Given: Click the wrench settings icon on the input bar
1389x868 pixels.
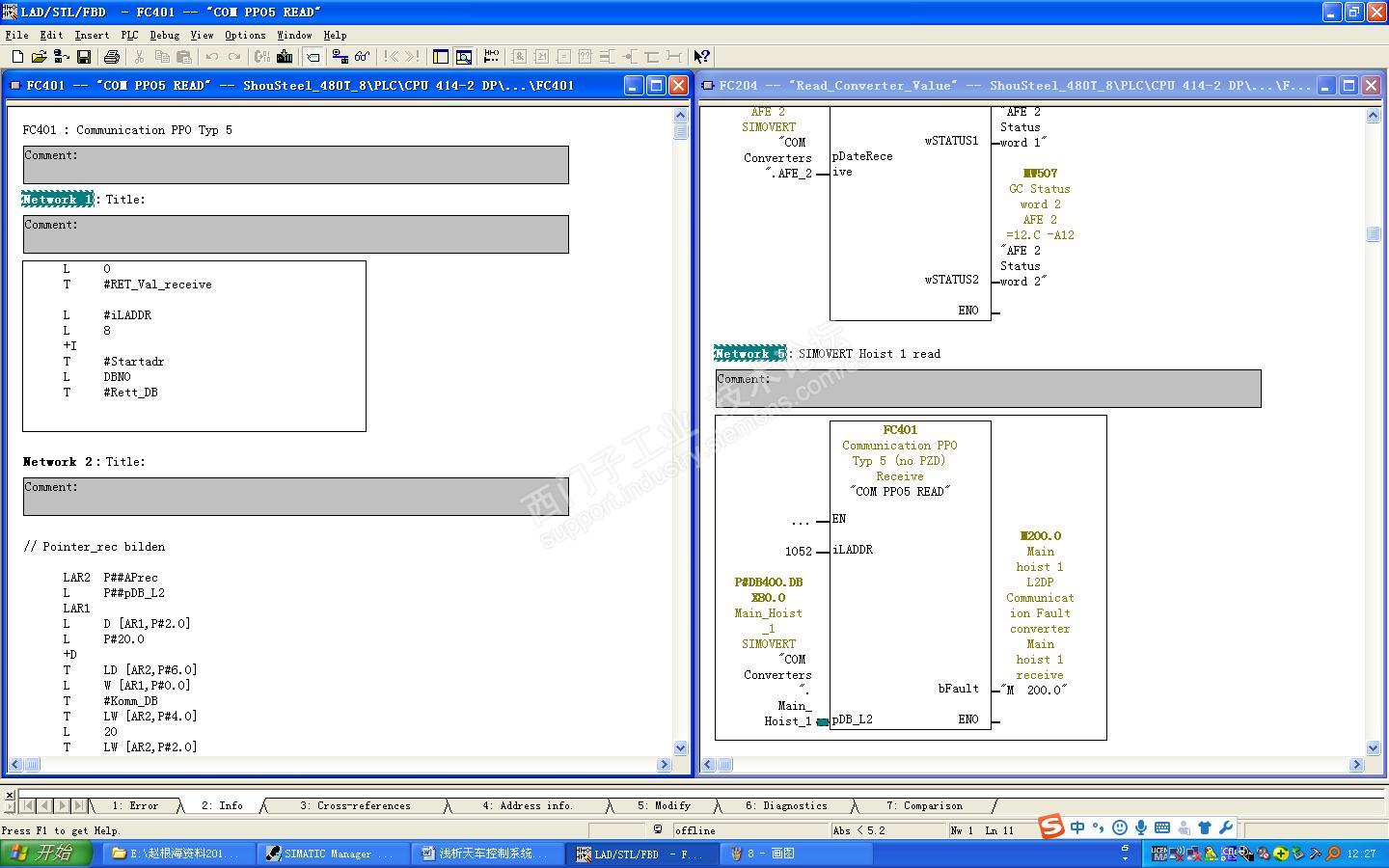Looking at the screenshot, I should [x=1226, y=827].
